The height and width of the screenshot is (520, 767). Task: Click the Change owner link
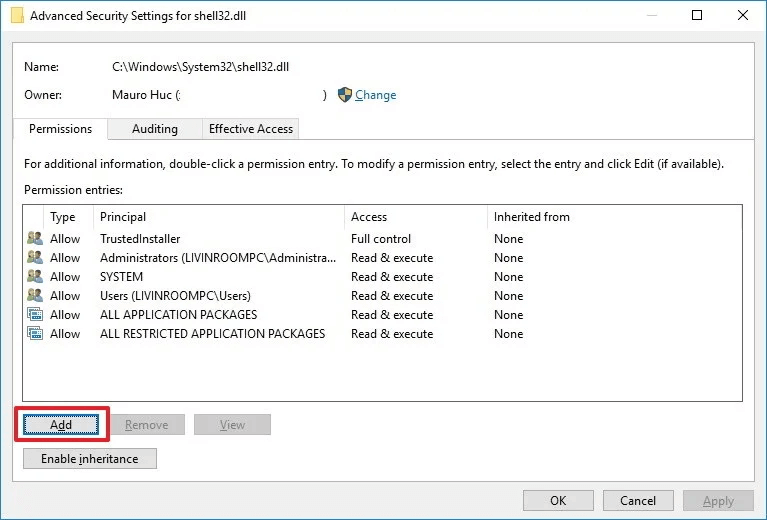click(x=375, y=95)
